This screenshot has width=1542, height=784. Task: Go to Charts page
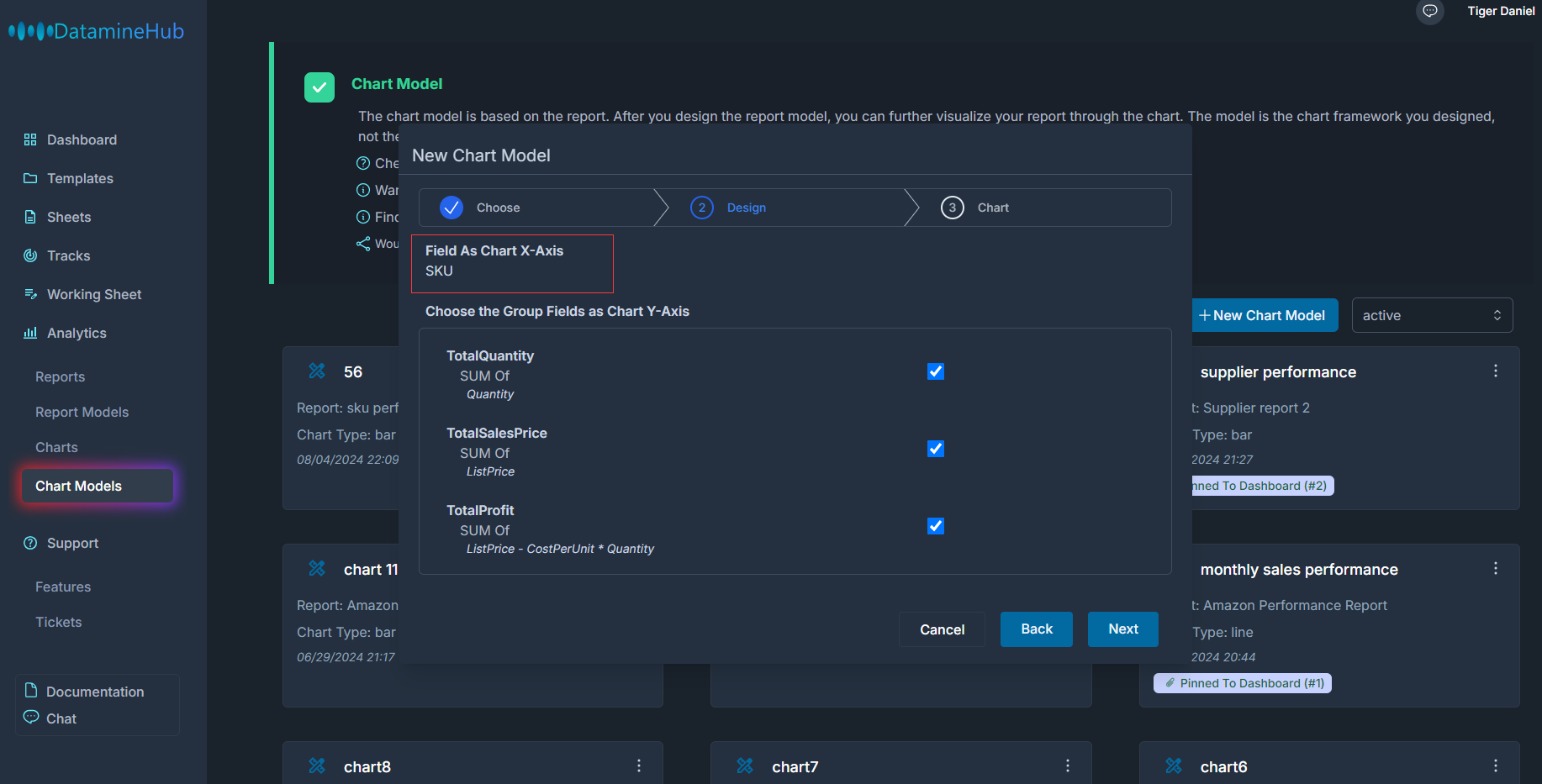point(56,447)
